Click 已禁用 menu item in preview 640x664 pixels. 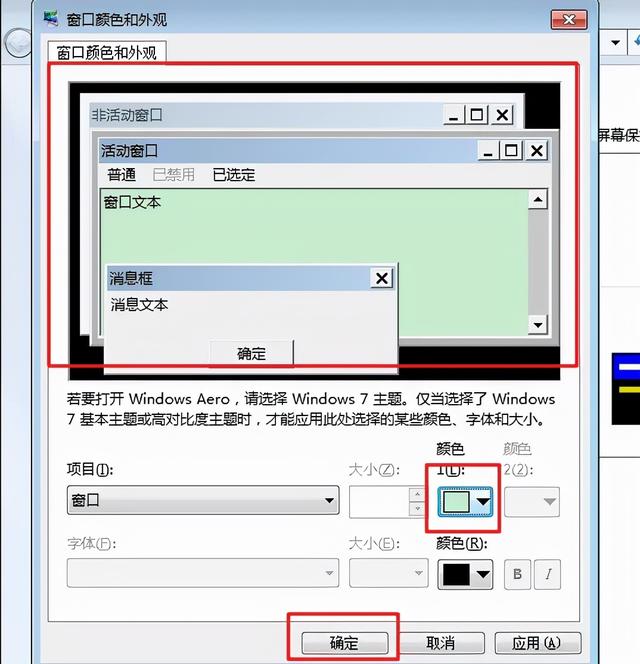pyautogui.click(x=174, y=174)
